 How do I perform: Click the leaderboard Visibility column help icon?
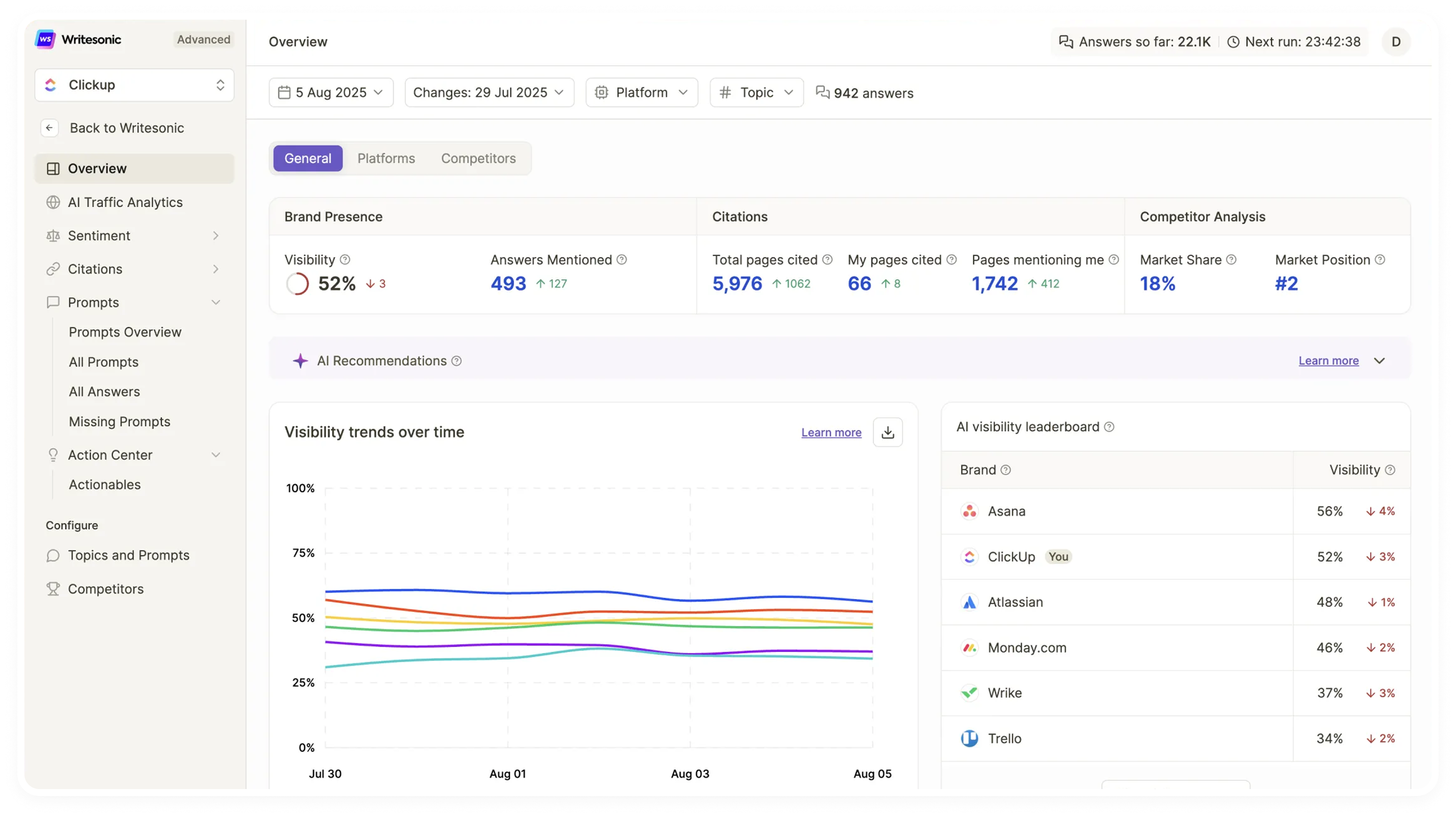(1390, 469)
